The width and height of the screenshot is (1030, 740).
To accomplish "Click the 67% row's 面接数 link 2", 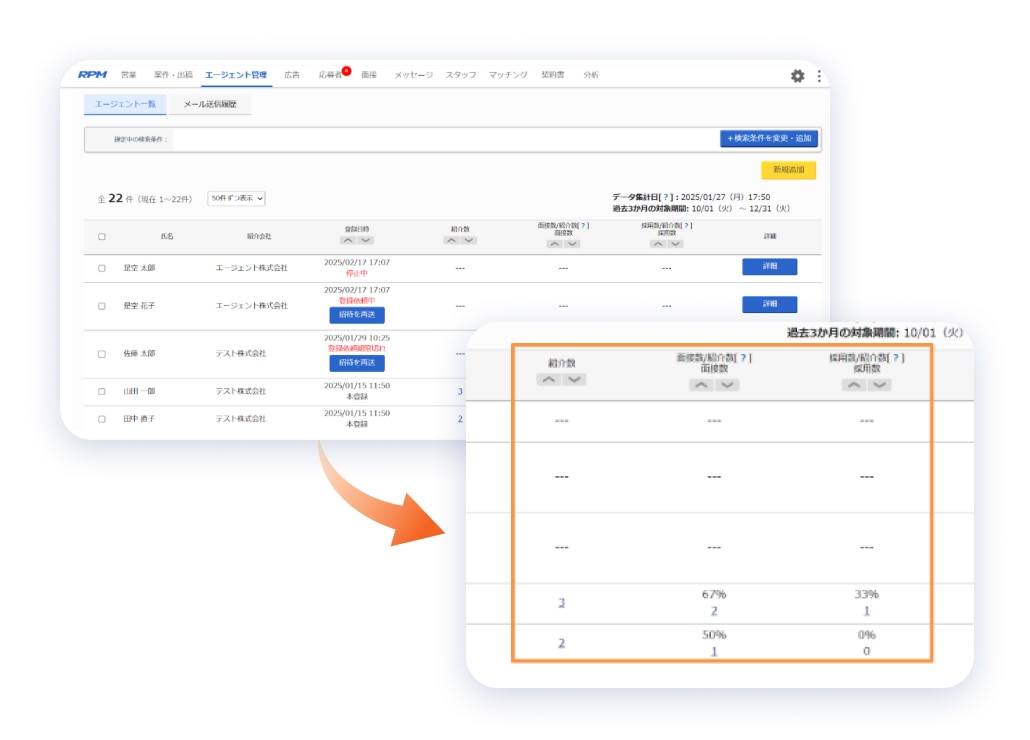I will [x=713, y=611].
